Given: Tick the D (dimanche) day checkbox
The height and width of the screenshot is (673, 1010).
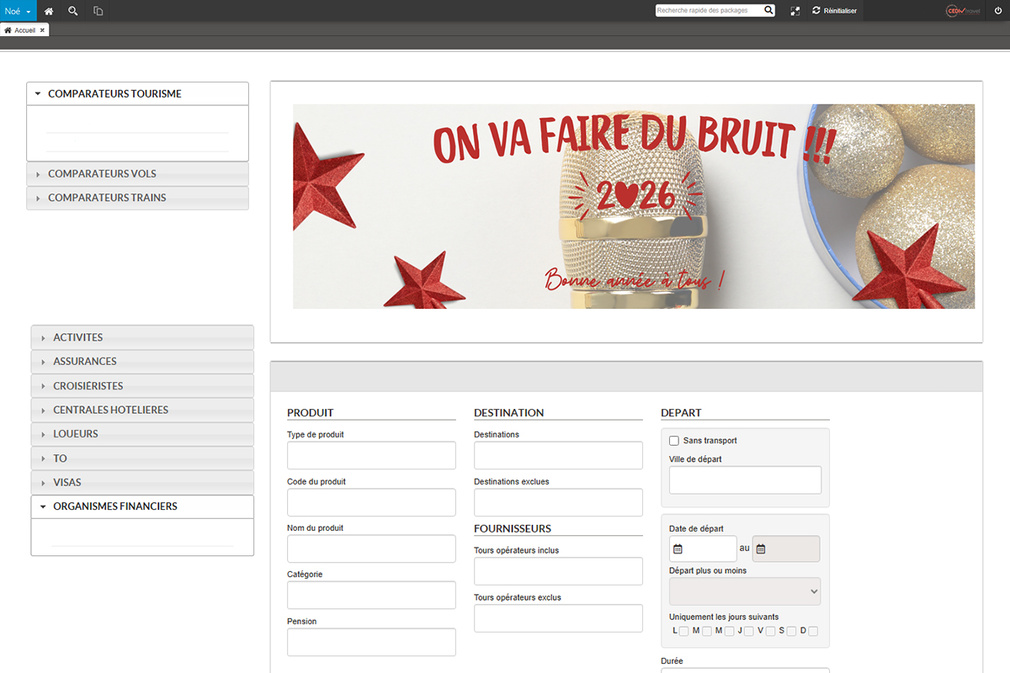Looking at the screenshot, I should 813,631.
